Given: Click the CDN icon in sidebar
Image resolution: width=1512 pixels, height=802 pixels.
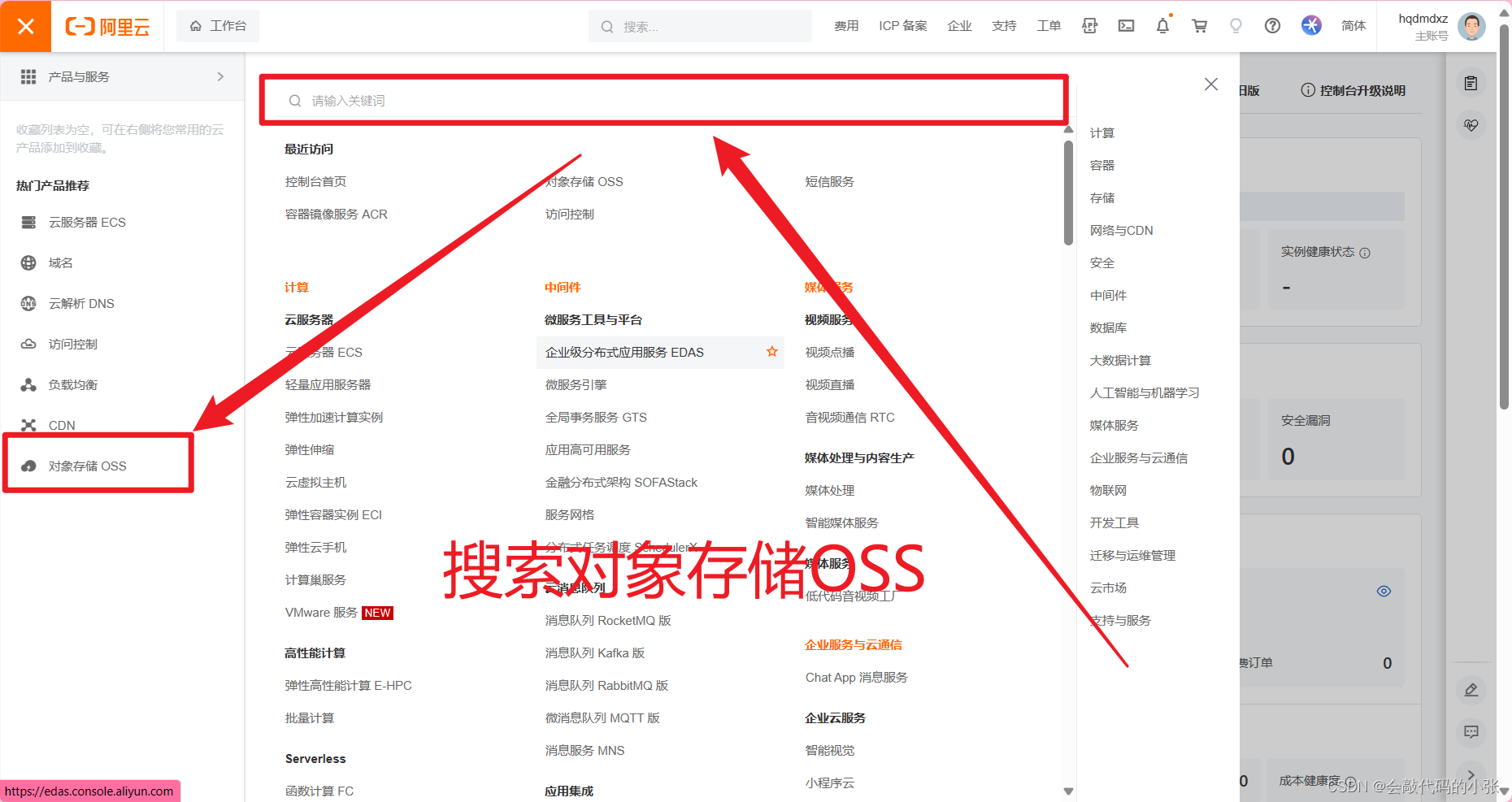Looking at the screenshot, I should (x=28, y=425).
